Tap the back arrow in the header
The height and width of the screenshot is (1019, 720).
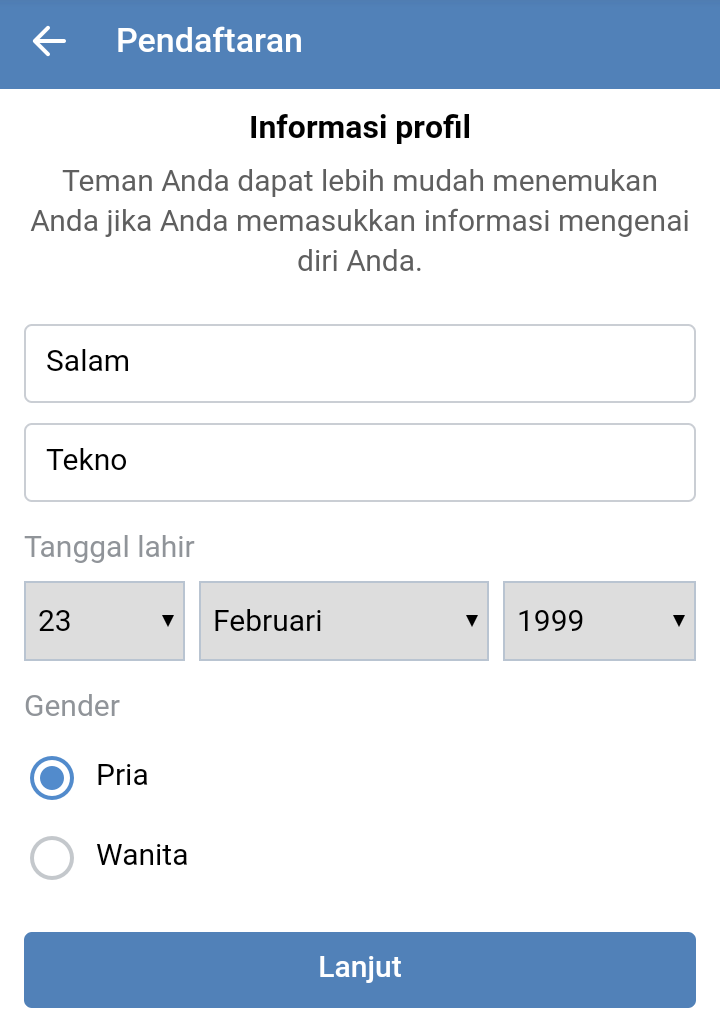[47, 41]
